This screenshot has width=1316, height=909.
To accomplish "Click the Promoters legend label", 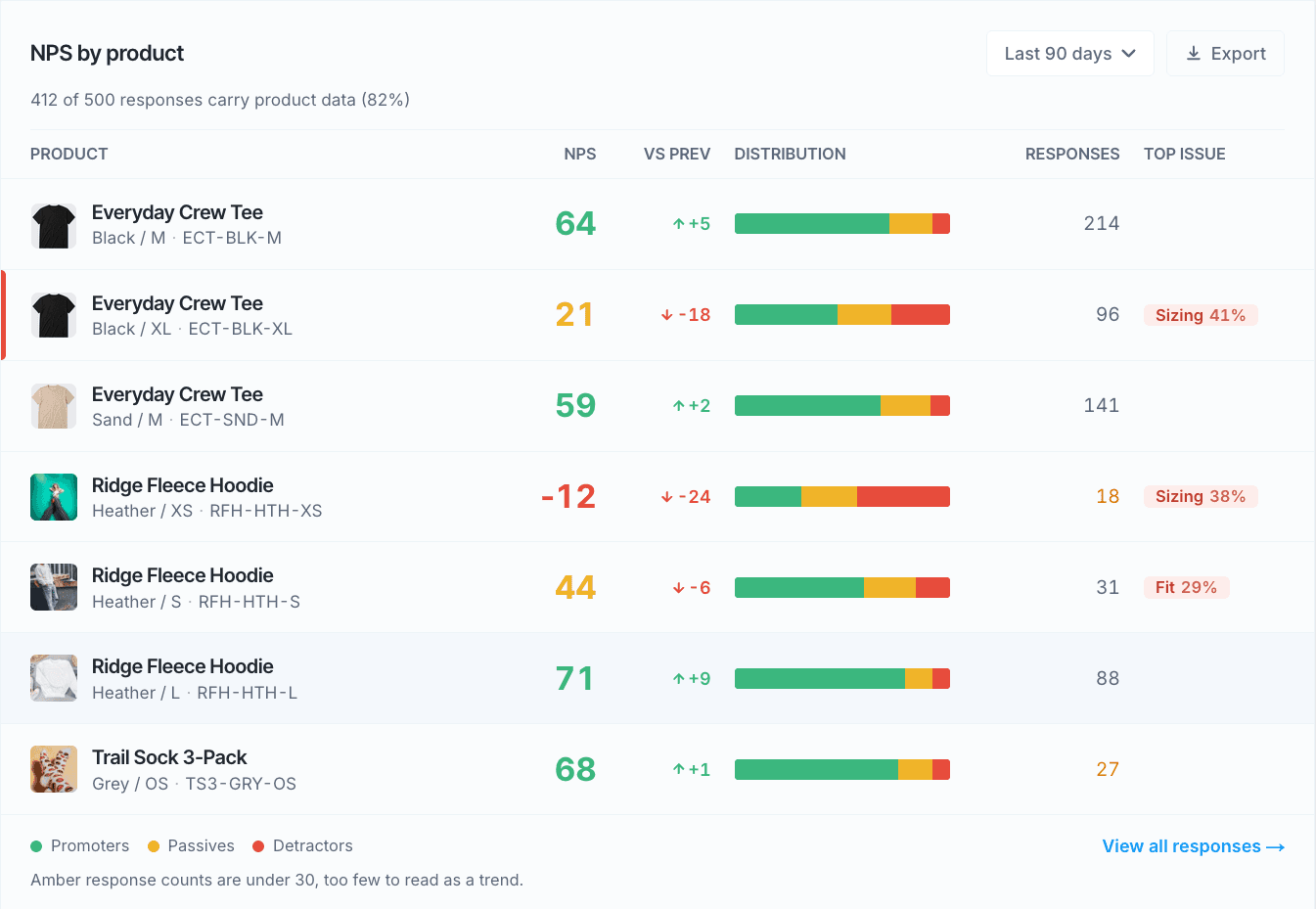I will (90, 846).
